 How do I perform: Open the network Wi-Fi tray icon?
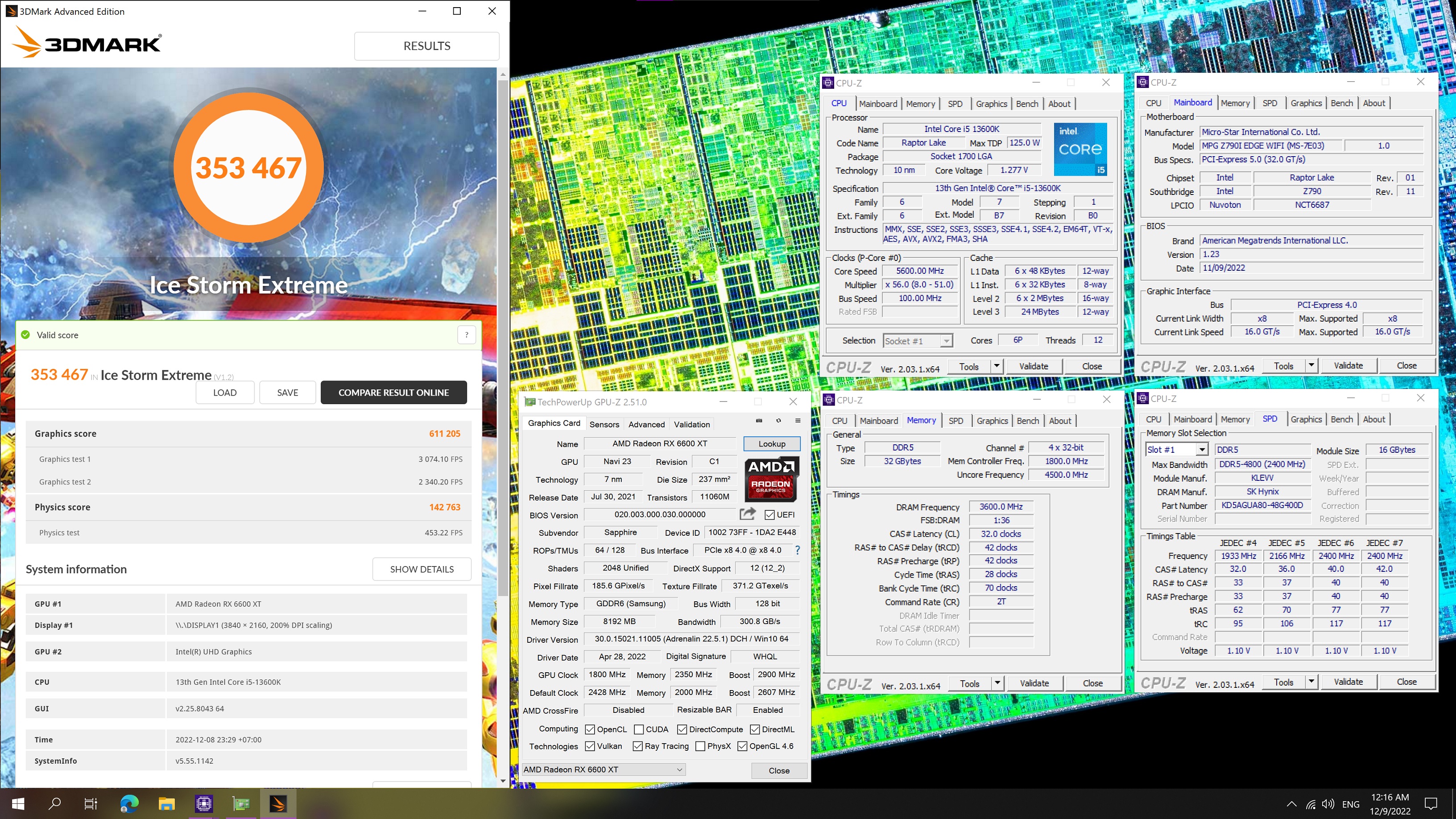1311,804
